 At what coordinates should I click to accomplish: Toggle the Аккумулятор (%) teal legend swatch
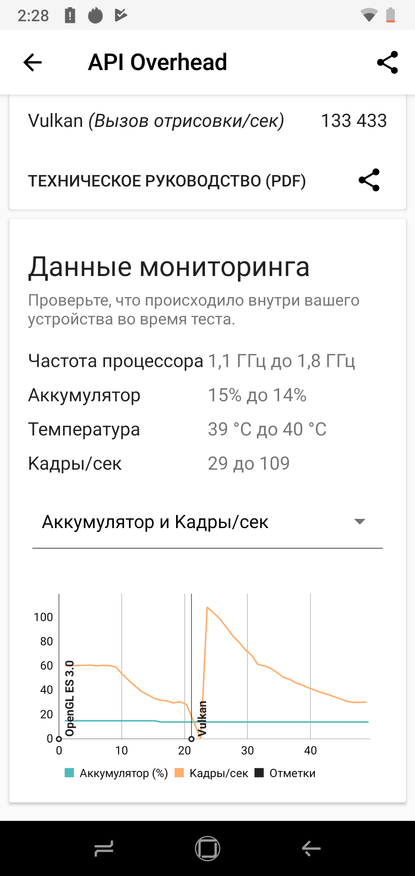coord(69,773)
